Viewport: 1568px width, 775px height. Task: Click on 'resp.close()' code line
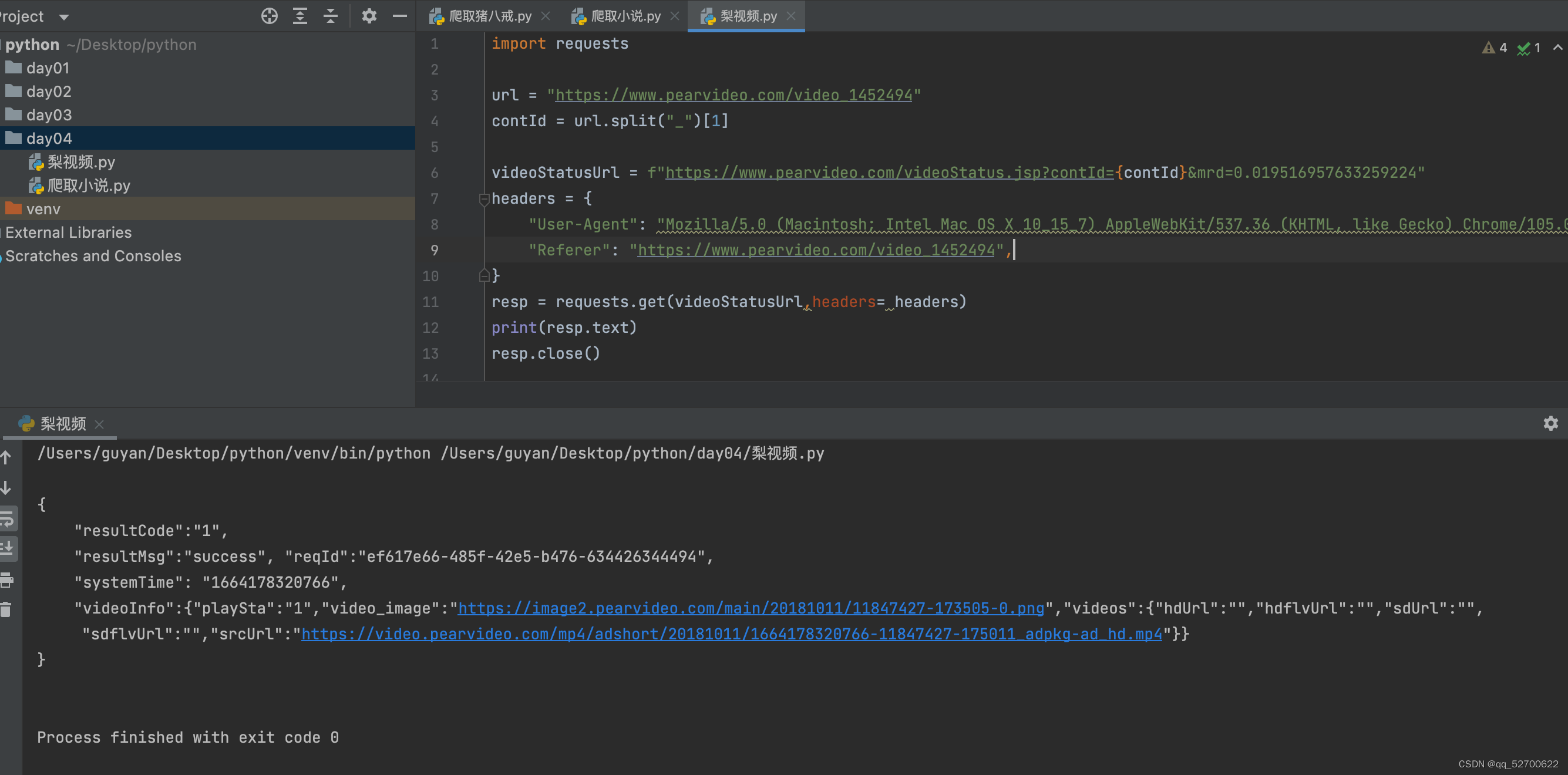546,353
